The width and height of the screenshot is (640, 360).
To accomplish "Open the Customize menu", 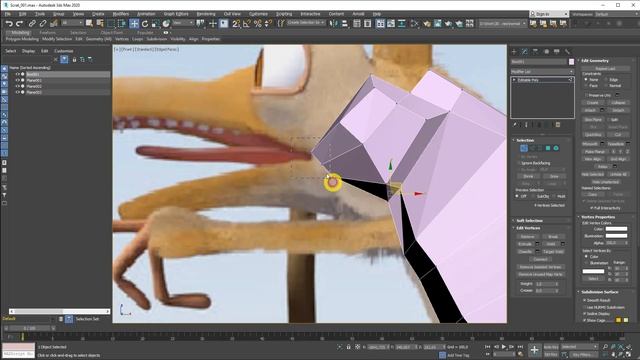I will pyautogui.click(x=258, y=14).
